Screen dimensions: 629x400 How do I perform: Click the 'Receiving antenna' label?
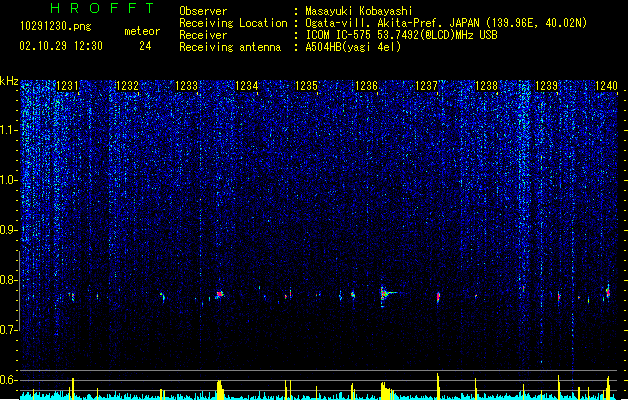(230, 47)
